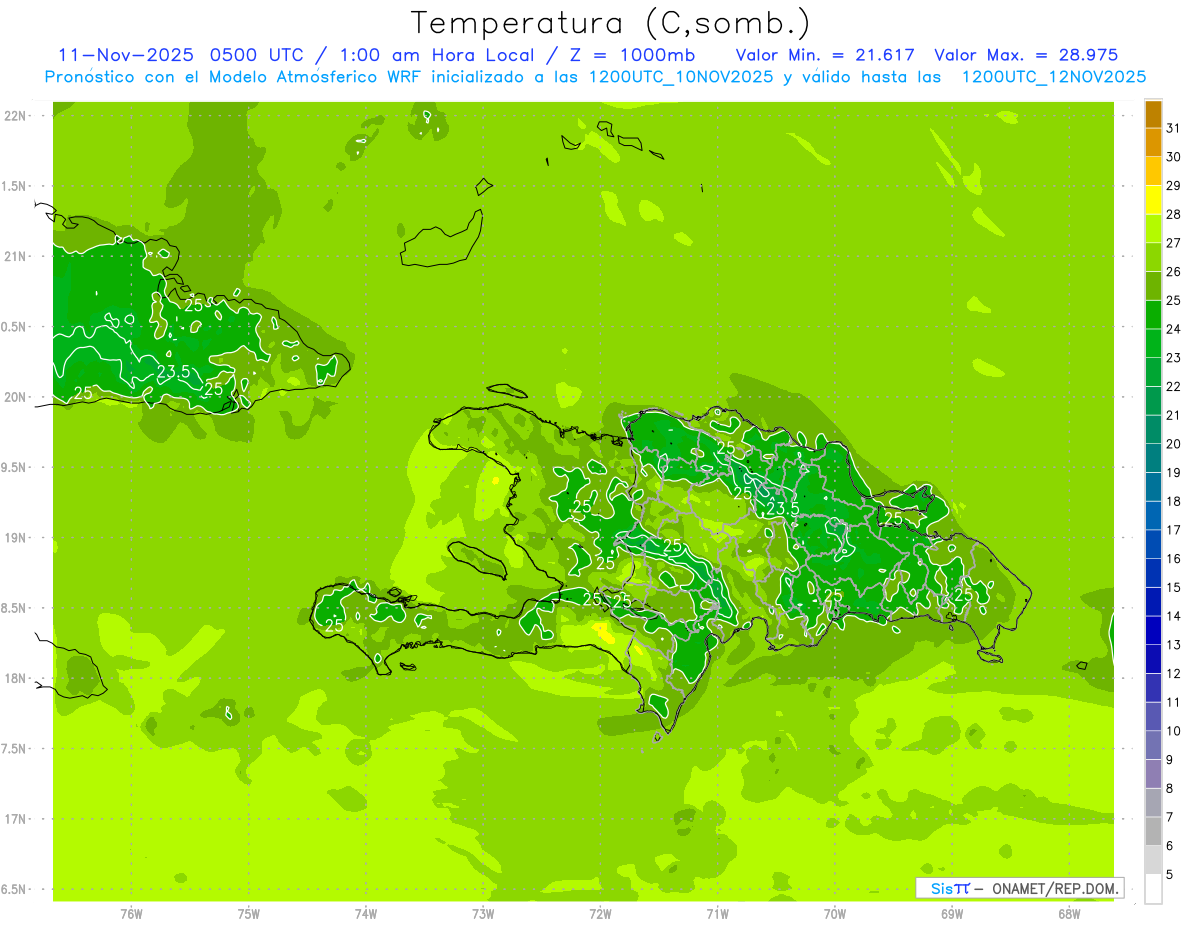
Task: Click the 'Valor Max. = 28.975' text
Action: pyautogui.click(x=1026, y=55)
